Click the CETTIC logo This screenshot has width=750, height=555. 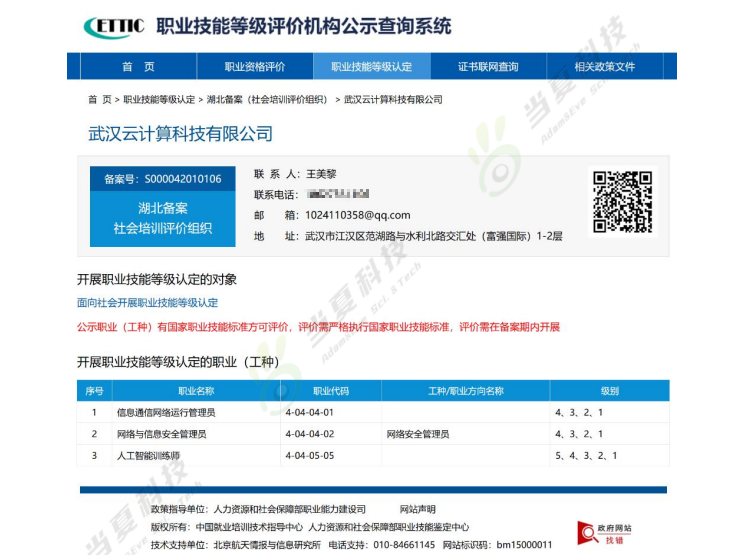(x=114, y=26)
